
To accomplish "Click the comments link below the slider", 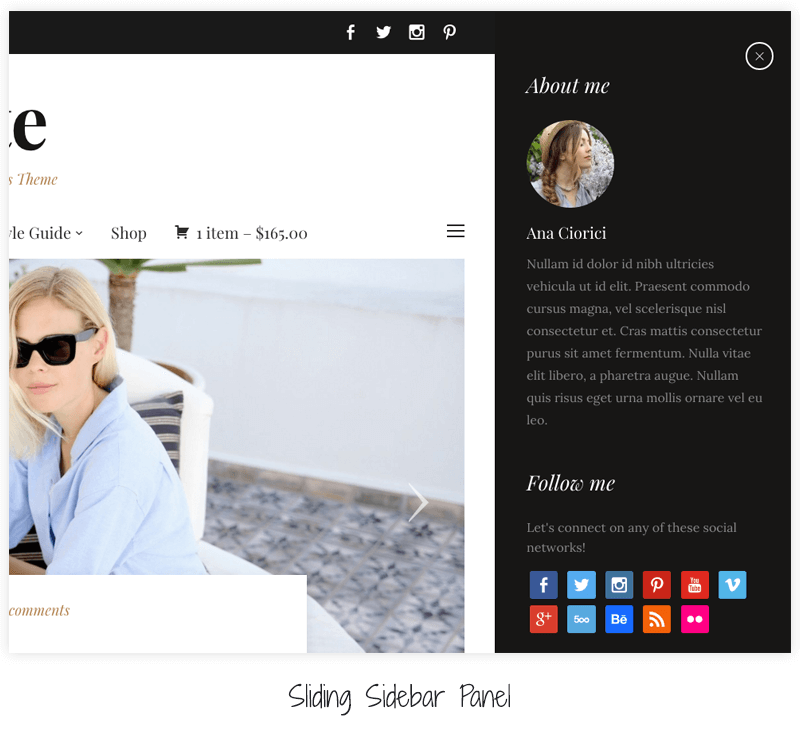I will pyautogui.click(x=39, y=610).
